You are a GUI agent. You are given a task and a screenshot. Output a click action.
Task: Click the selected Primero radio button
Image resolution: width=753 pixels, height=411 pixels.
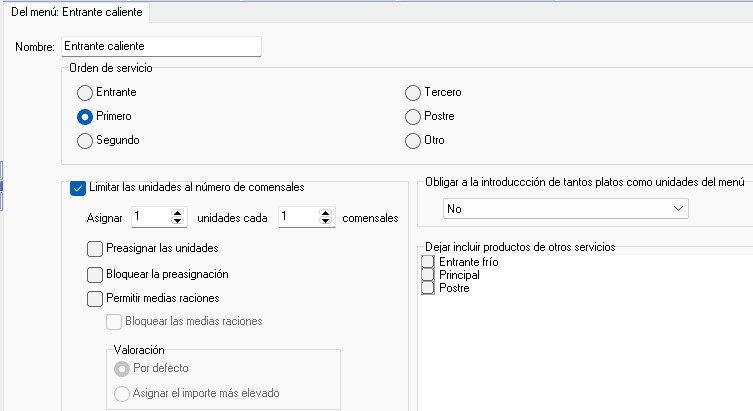(85, 117)
